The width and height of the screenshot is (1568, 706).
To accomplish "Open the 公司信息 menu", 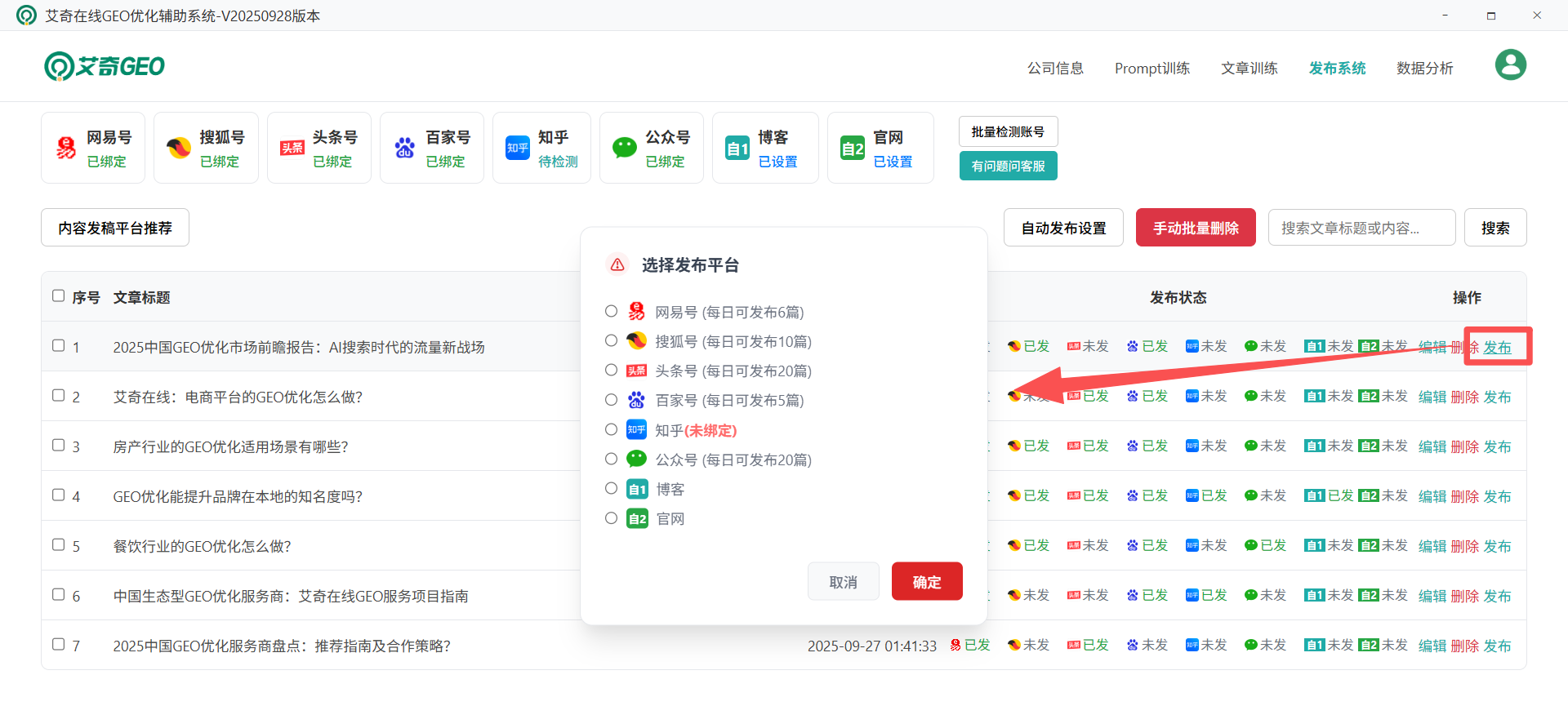I will coord(1055,69).
